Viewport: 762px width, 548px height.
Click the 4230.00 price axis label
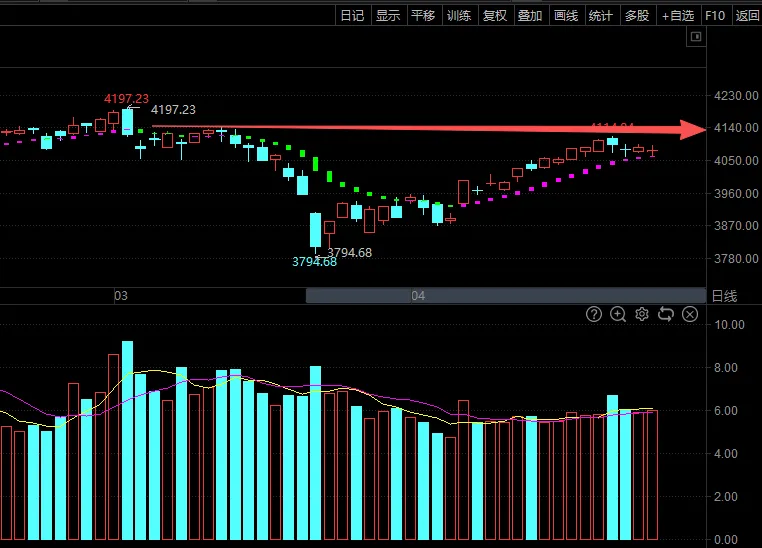[736, 96]
